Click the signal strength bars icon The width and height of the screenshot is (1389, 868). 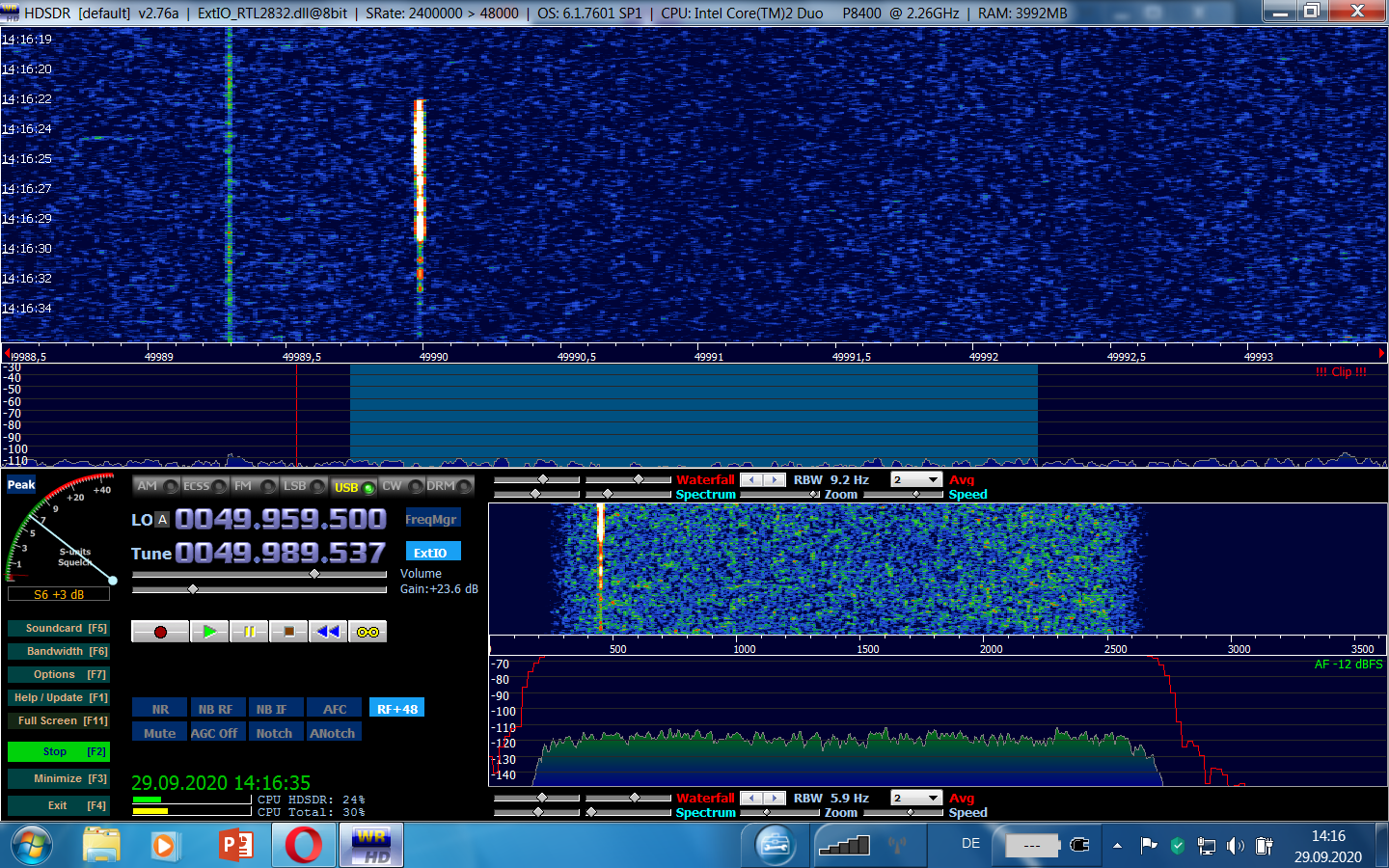(x=844, y=846)
